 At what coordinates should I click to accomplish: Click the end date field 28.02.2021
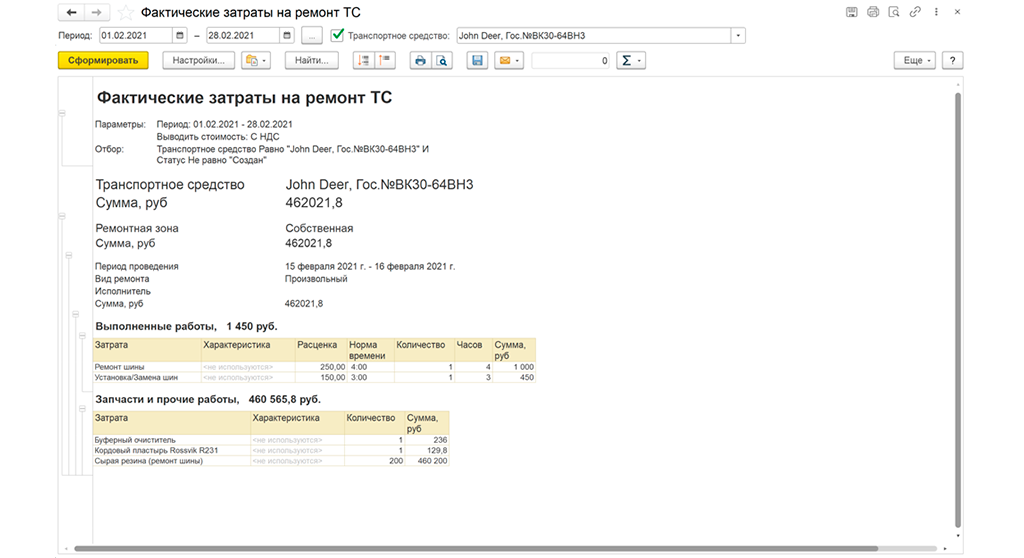243,36
